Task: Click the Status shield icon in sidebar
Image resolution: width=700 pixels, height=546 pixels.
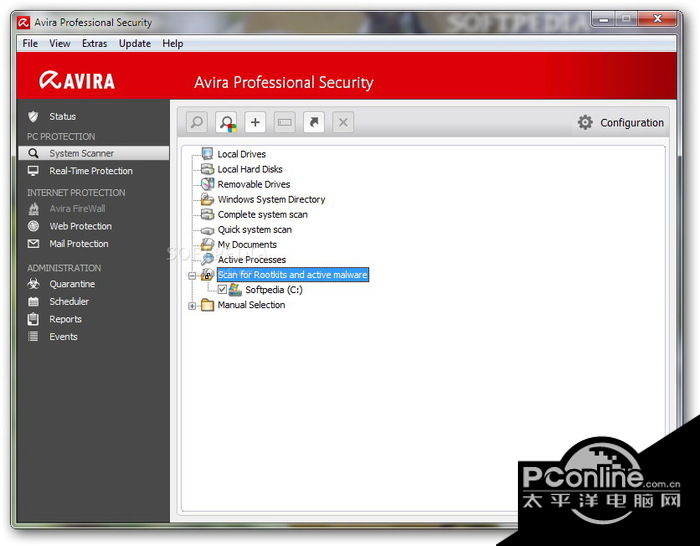Action: click(33, 117)
